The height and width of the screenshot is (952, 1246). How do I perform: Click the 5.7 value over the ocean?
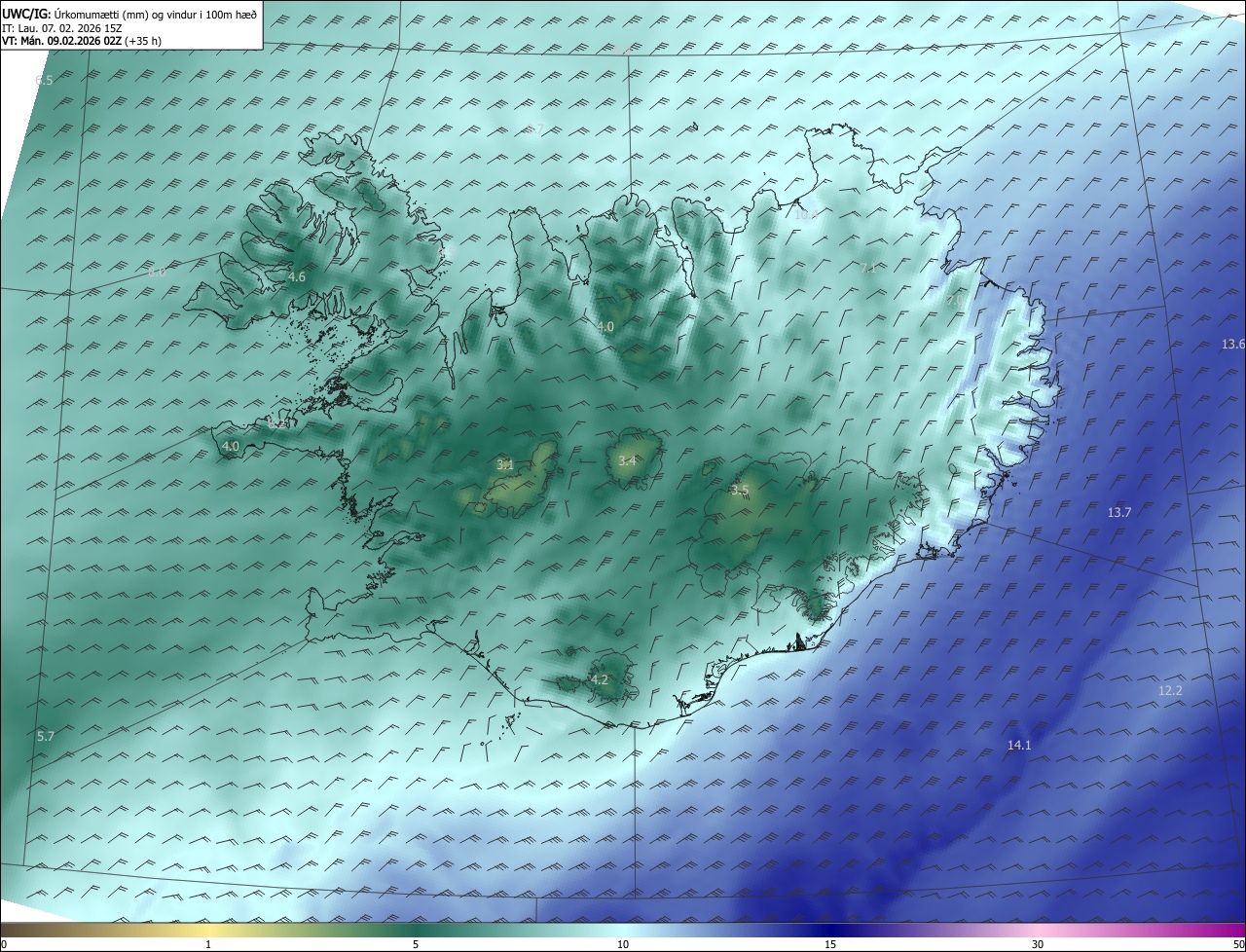(46, 737)
